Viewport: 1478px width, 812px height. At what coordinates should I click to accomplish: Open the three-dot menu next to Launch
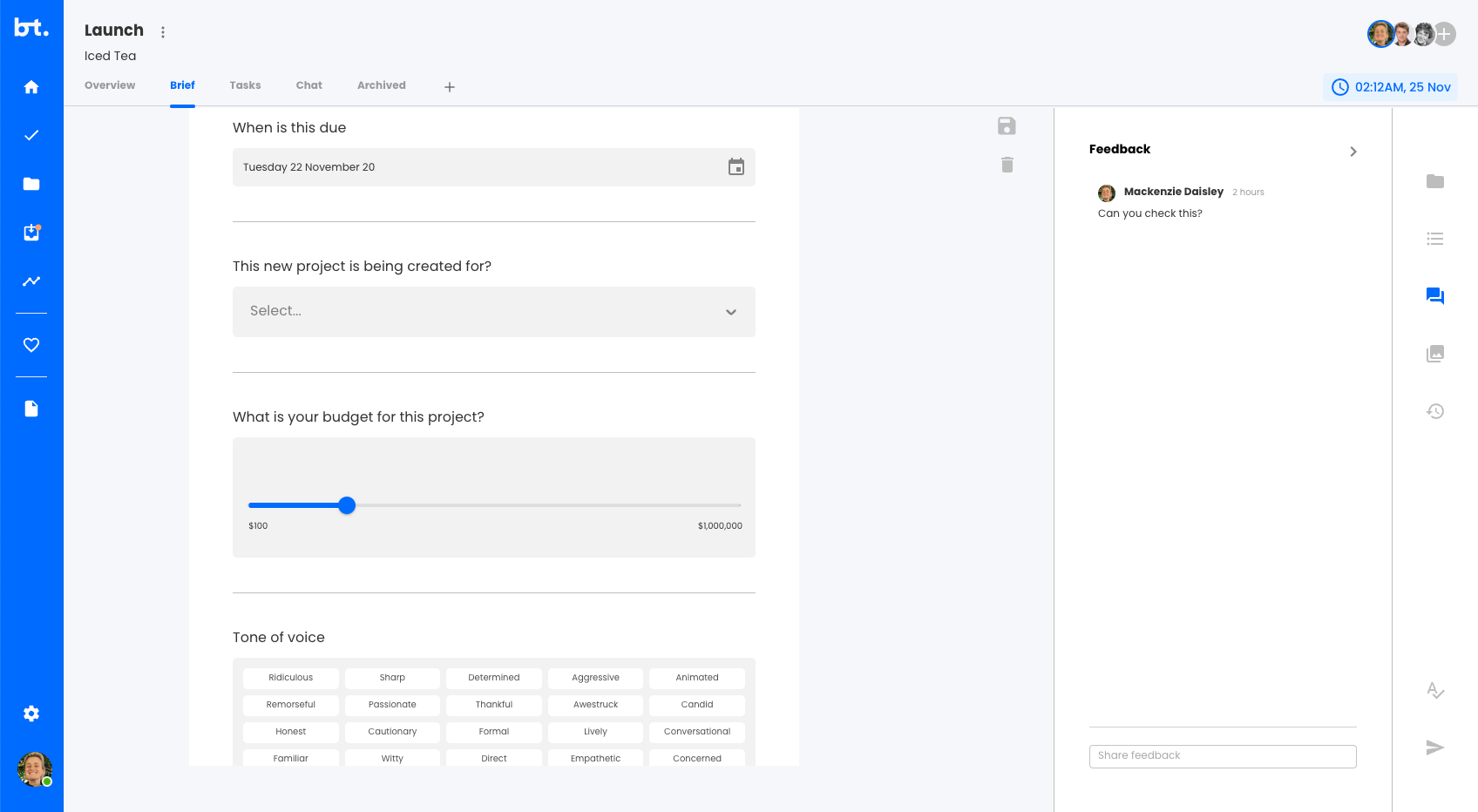163,32
